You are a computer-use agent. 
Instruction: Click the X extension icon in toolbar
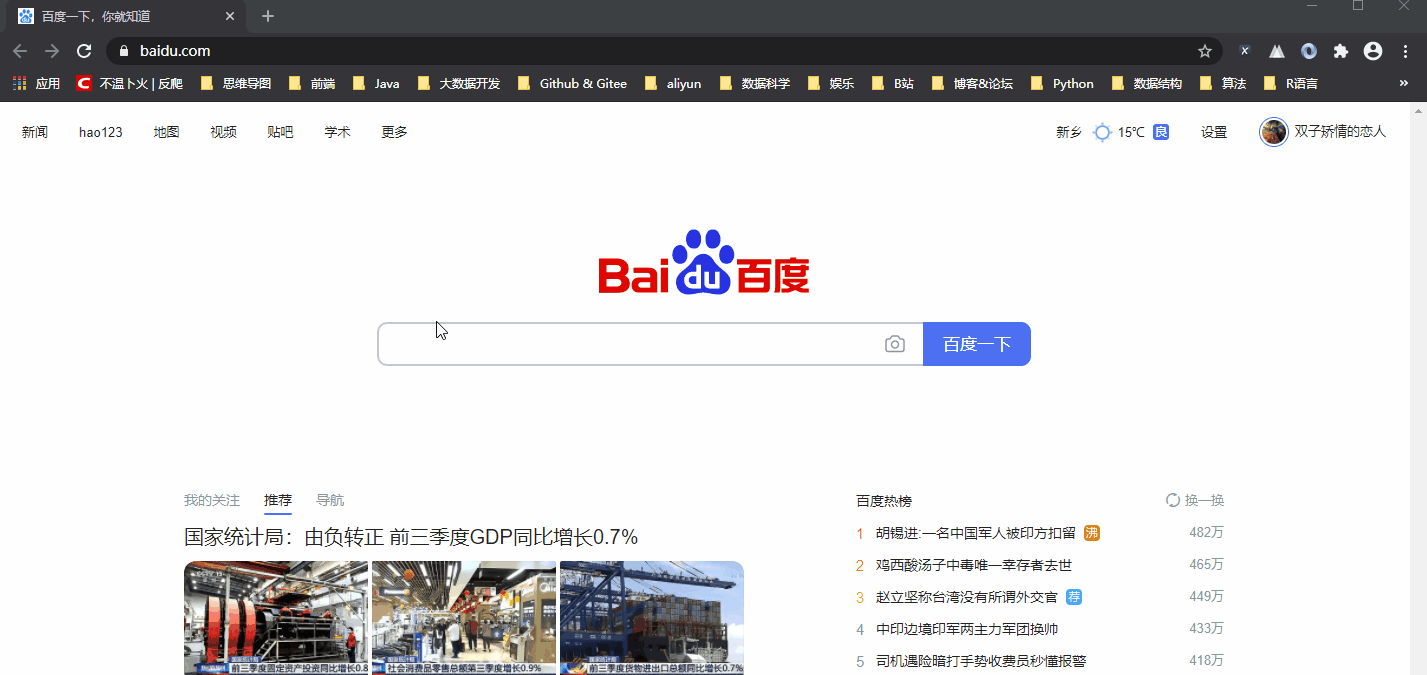(x=1245, y=51)
